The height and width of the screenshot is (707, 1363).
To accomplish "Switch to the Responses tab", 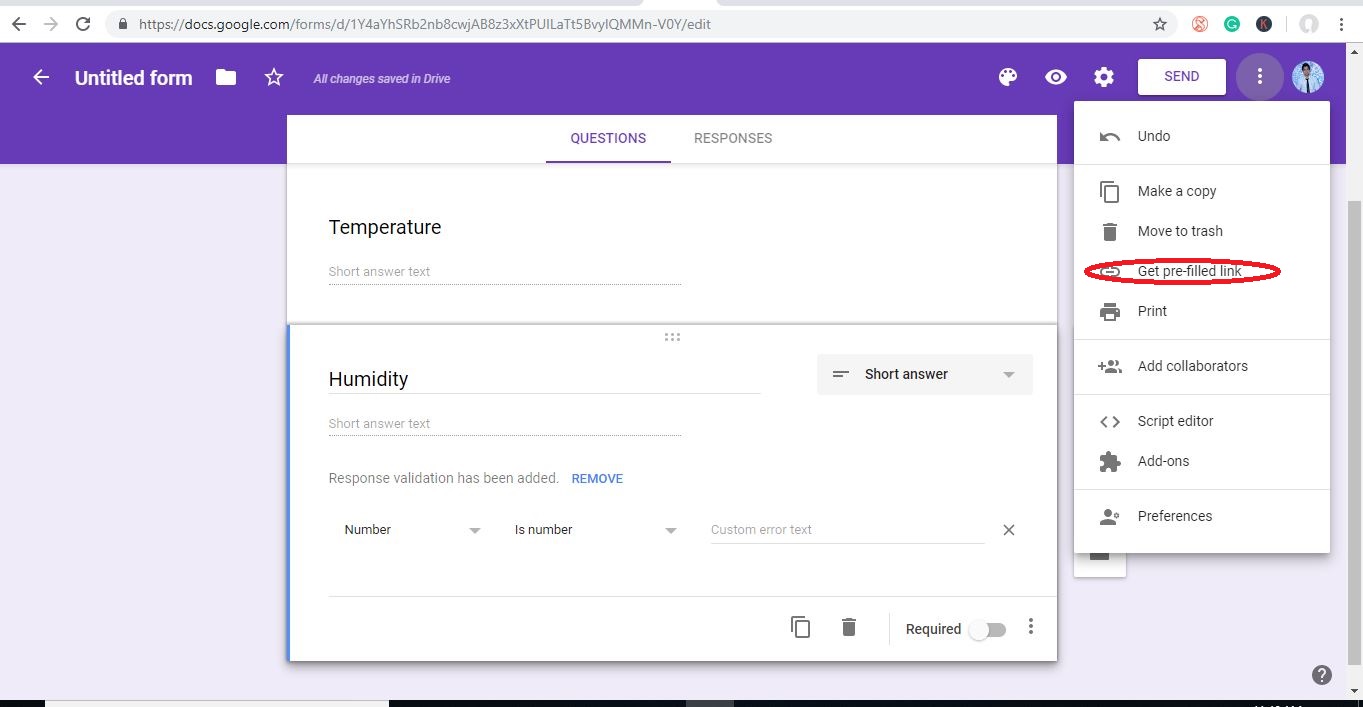I will point(732,138).
